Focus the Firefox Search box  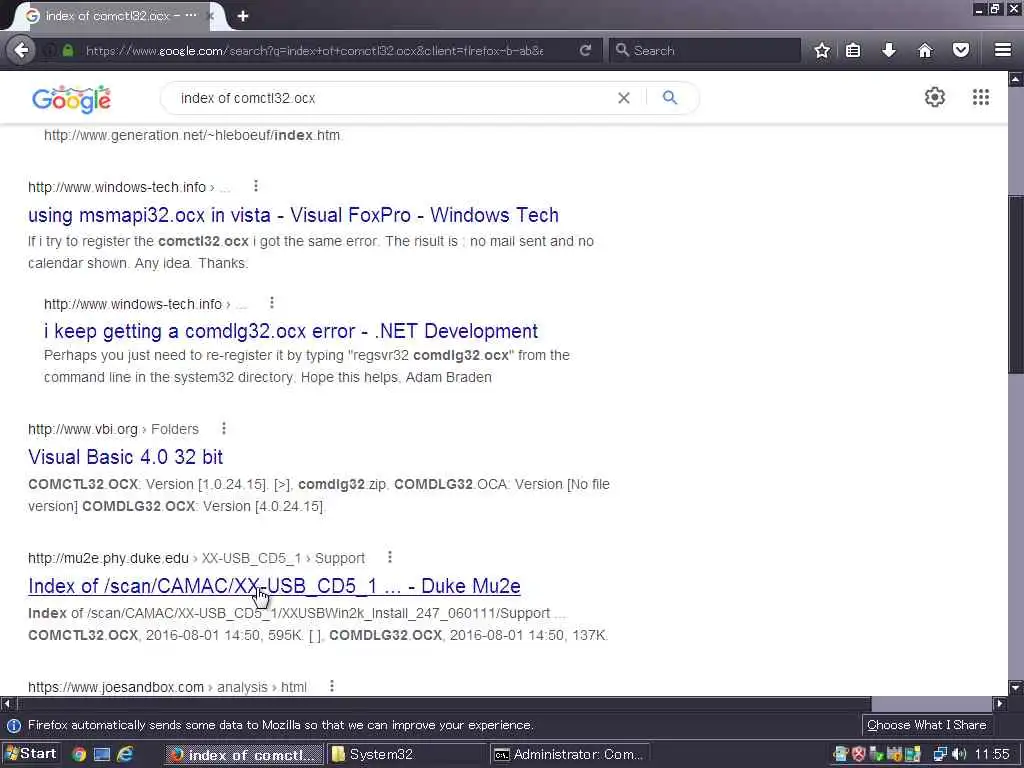[705, 50]
